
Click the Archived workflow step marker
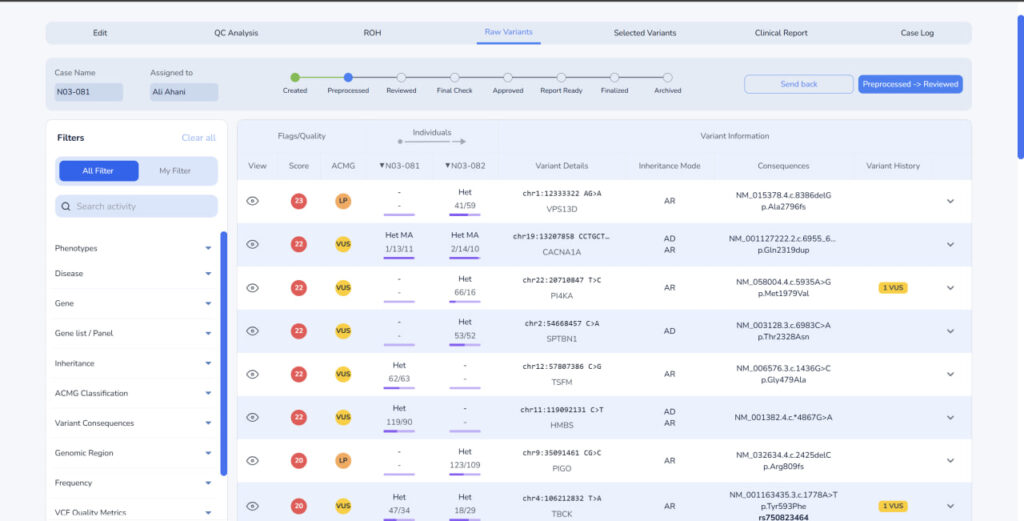pyautogui.click(x=667, y=78)
